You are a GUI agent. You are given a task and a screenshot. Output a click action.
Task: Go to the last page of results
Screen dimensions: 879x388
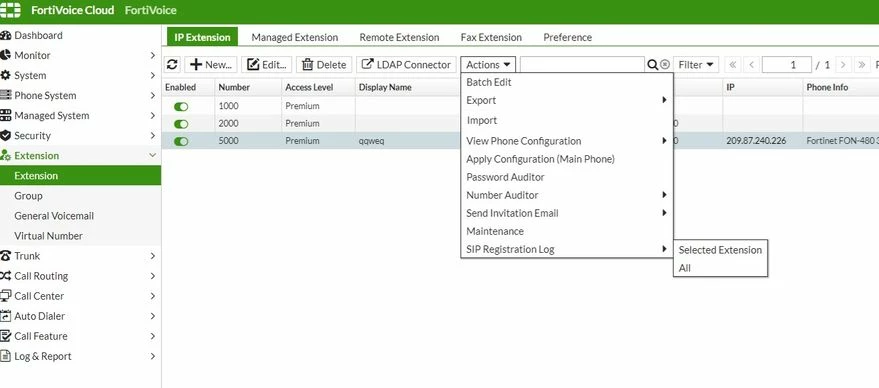click(x=862, y=65)
